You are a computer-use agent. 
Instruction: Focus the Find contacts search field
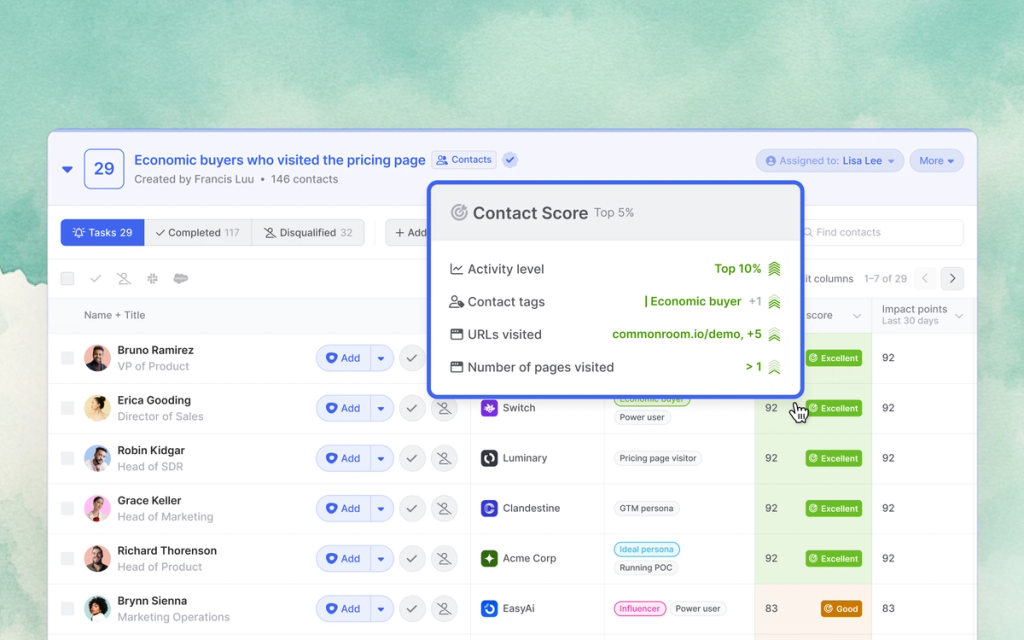(x=882, y=232)
